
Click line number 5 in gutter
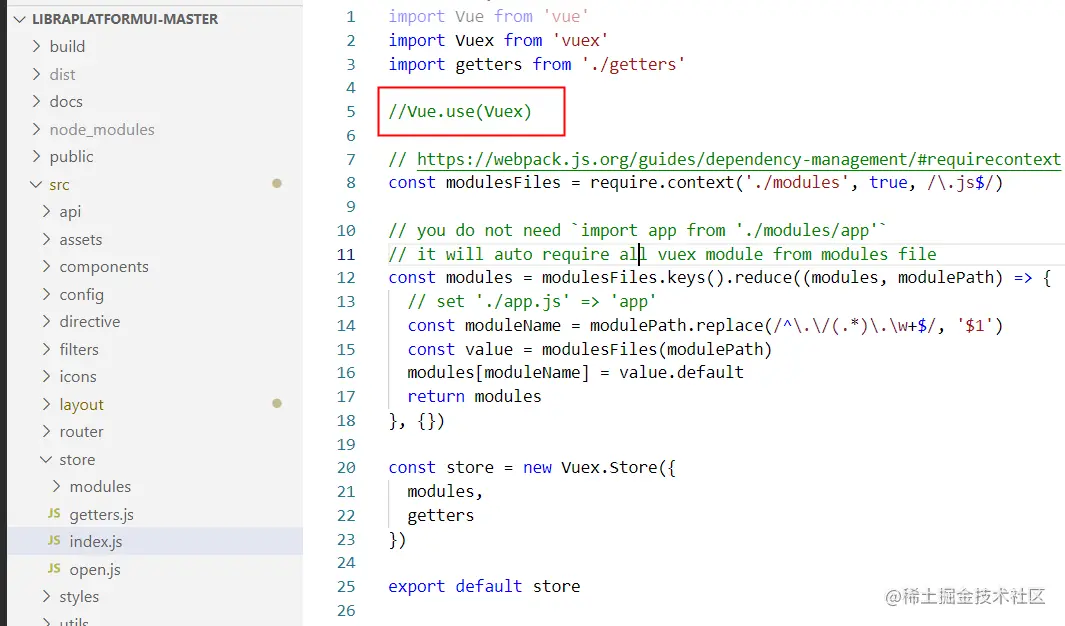click(x=350, y=111)
